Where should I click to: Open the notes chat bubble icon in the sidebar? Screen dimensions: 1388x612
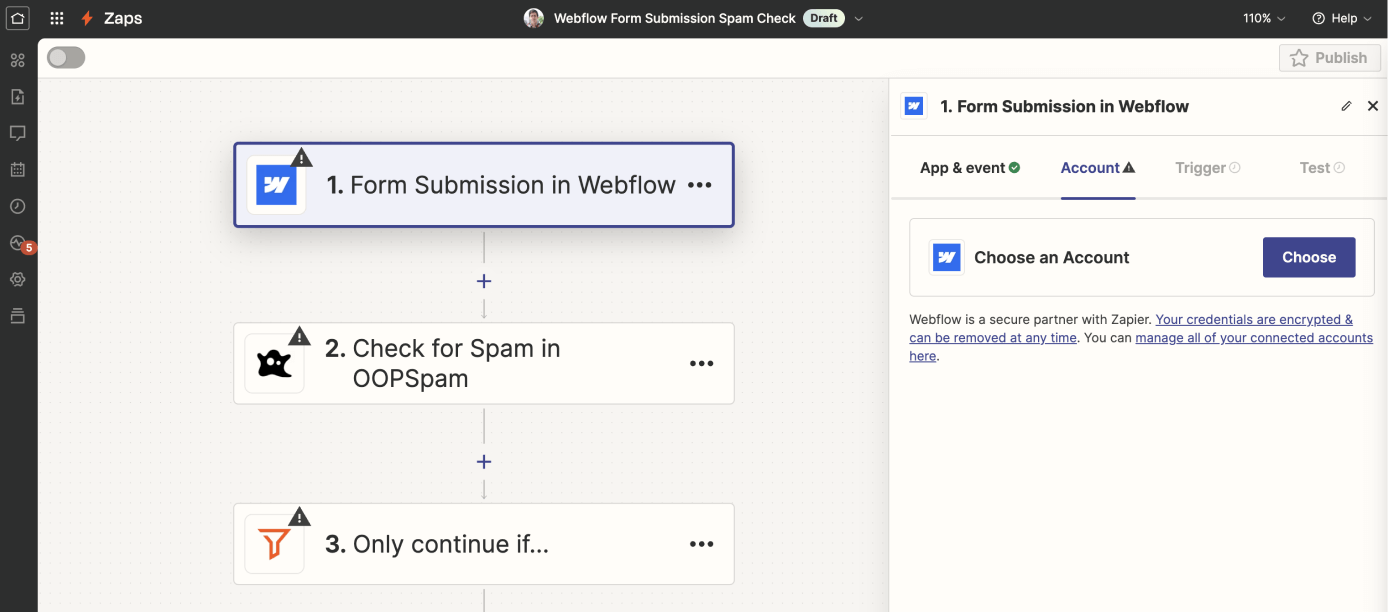coord(18,133)
